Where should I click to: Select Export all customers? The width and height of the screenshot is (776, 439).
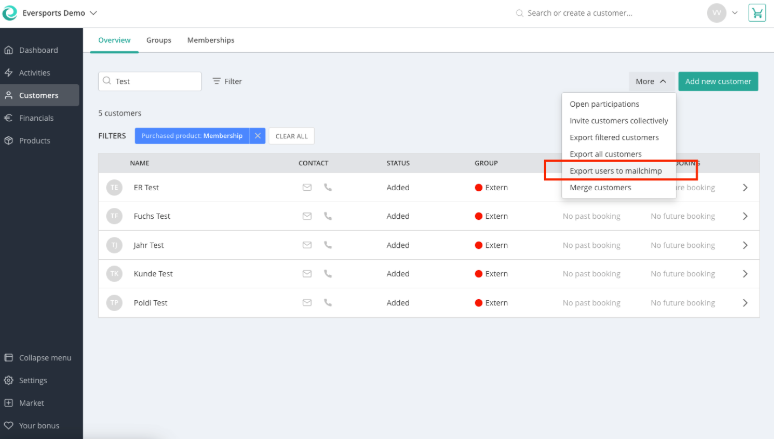click(x=605, y=154)
